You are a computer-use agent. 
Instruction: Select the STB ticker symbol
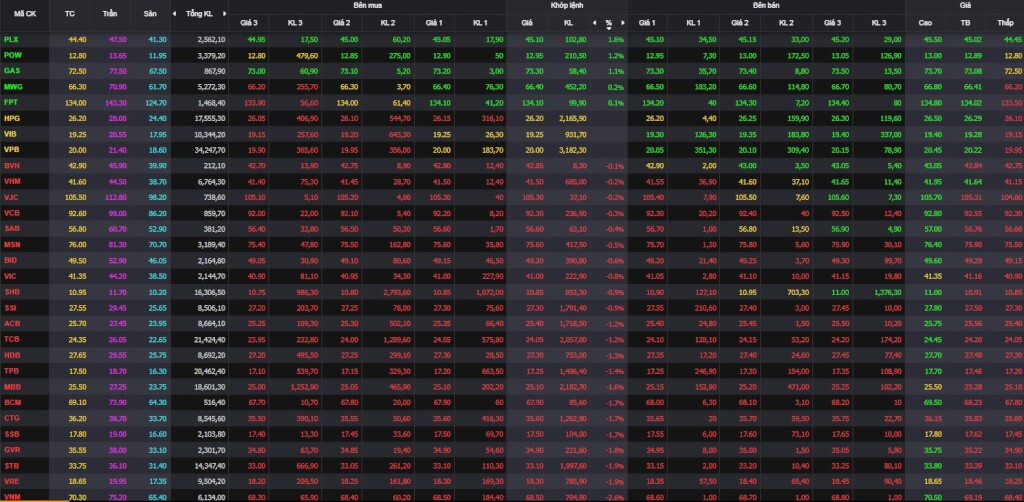[11, 465]
